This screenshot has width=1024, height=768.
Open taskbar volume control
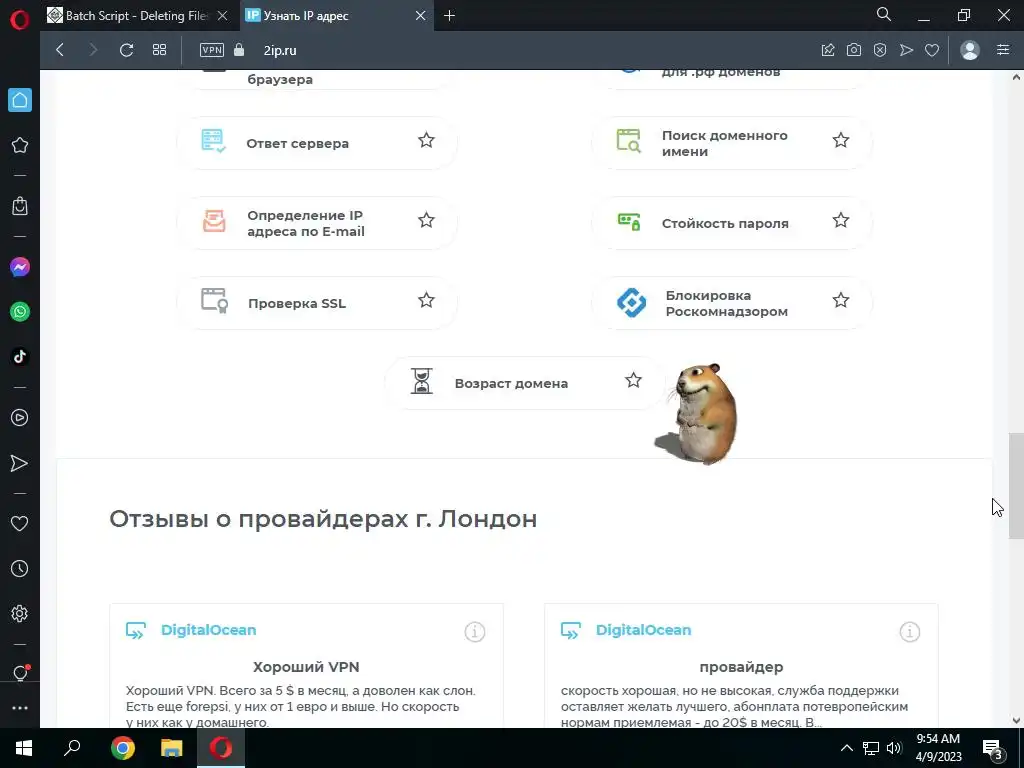point(894,748)
